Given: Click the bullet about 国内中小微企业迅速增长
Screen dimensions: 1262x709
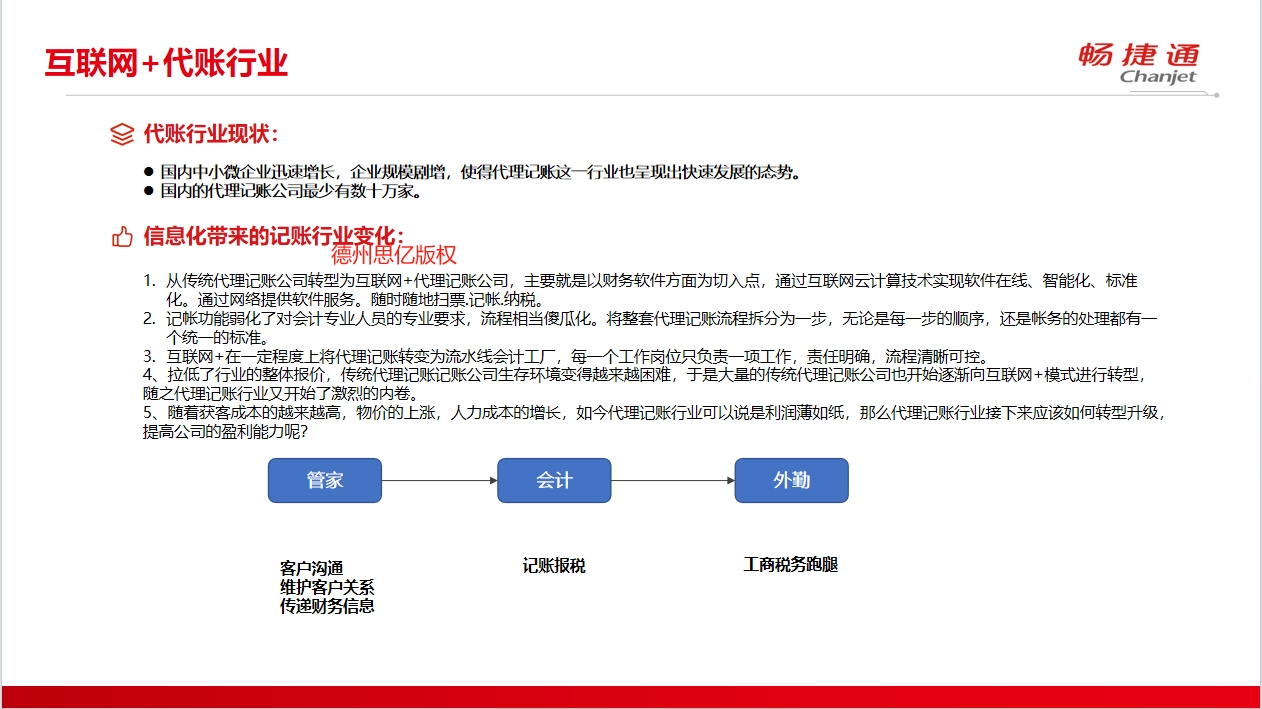Looking at the screenshot, I should pyautogui.click(x=472, y=172).
